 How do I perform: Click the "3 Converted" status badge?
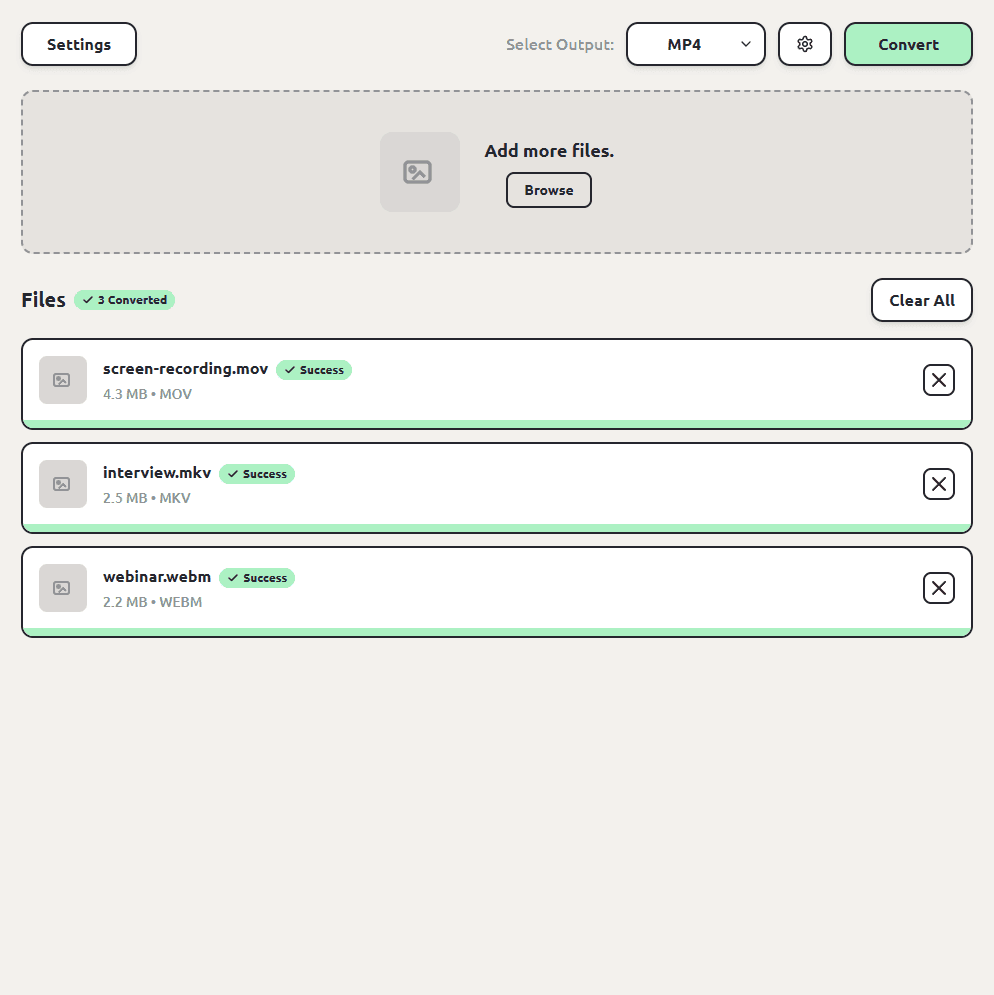point(124,300)
